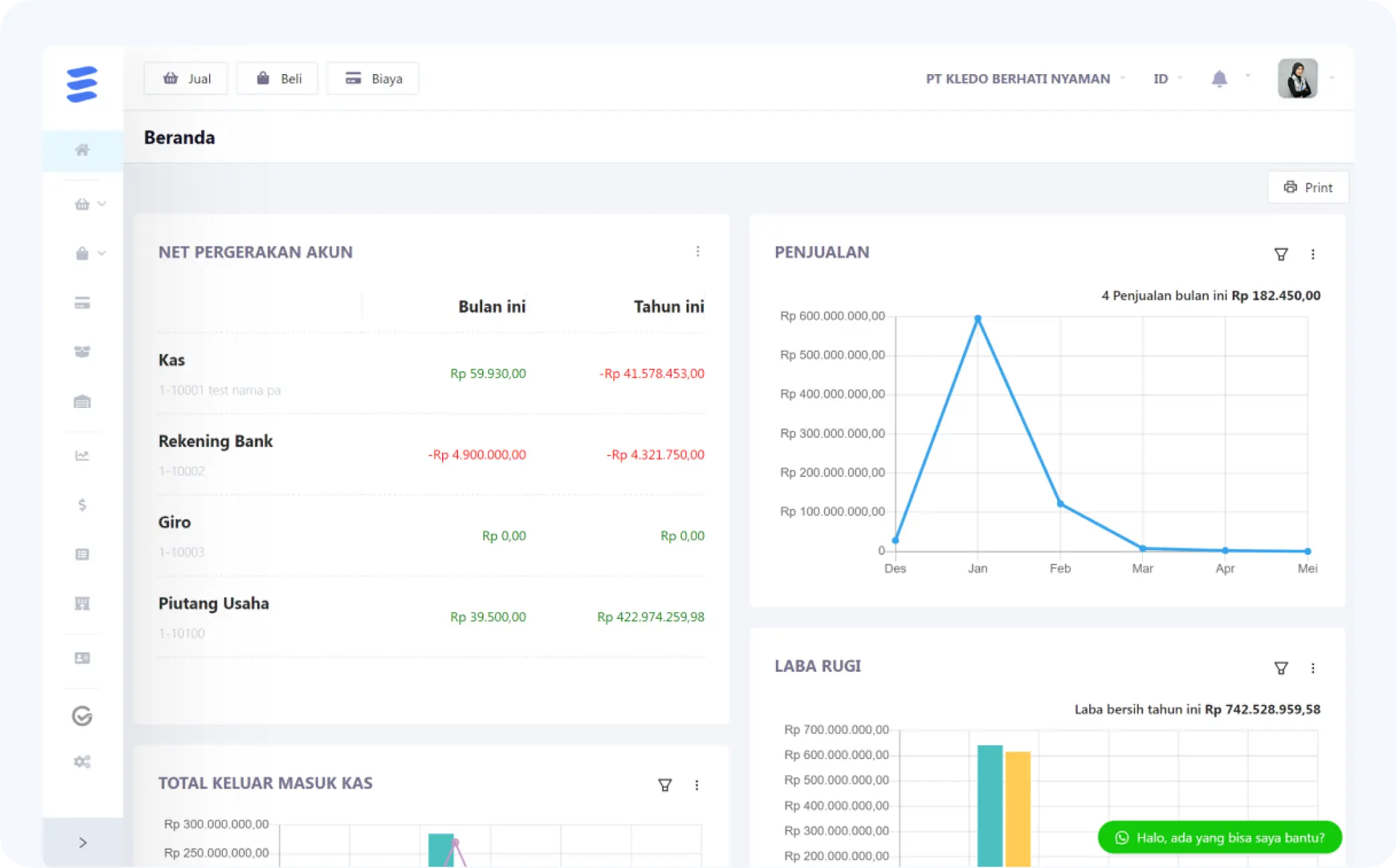Filter Total Keluar Masuk Kas chart

(664, 785)
